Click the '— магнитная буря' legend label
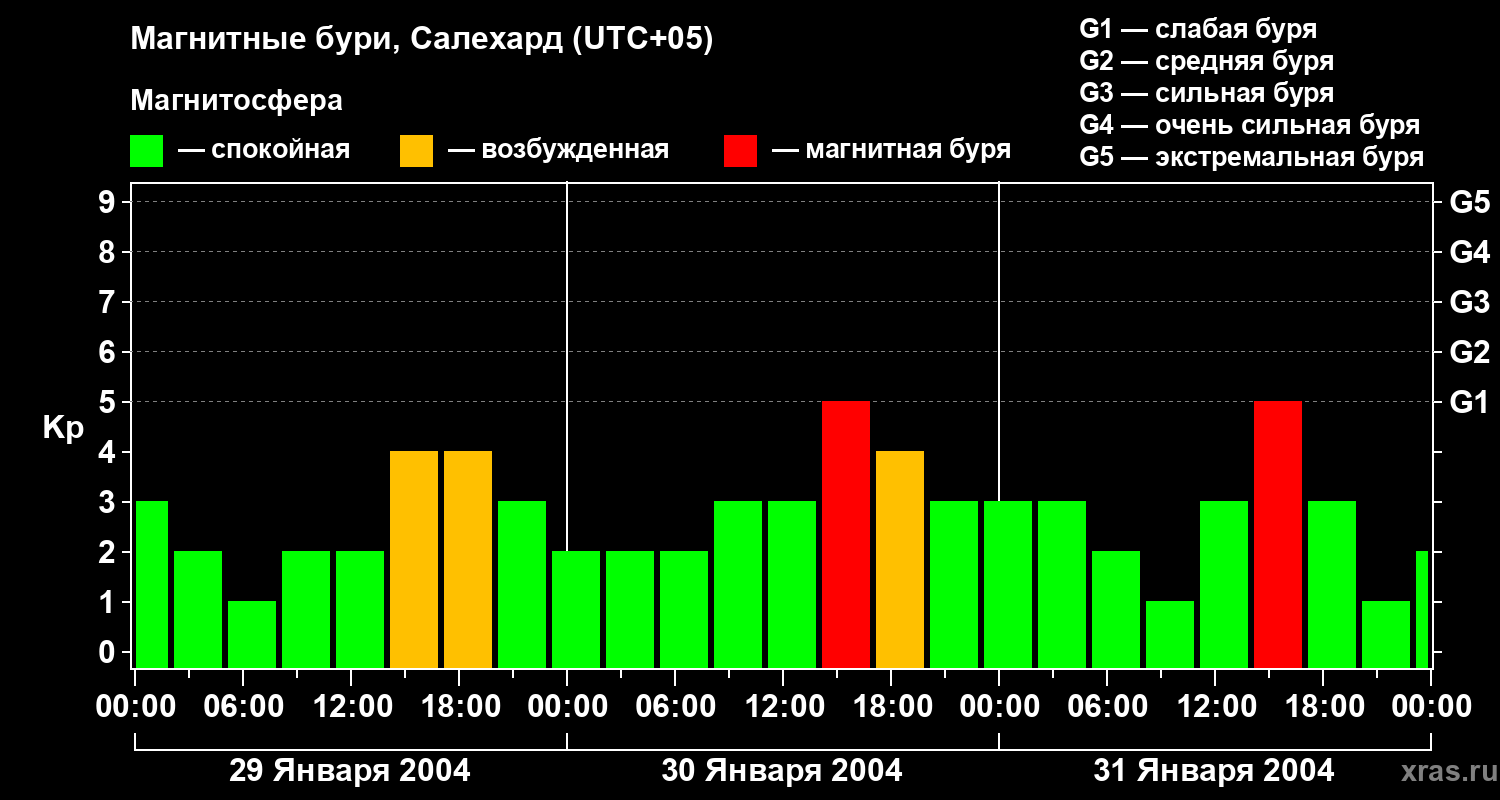This screenshot has height=800, width=1500. pos(892,151)
